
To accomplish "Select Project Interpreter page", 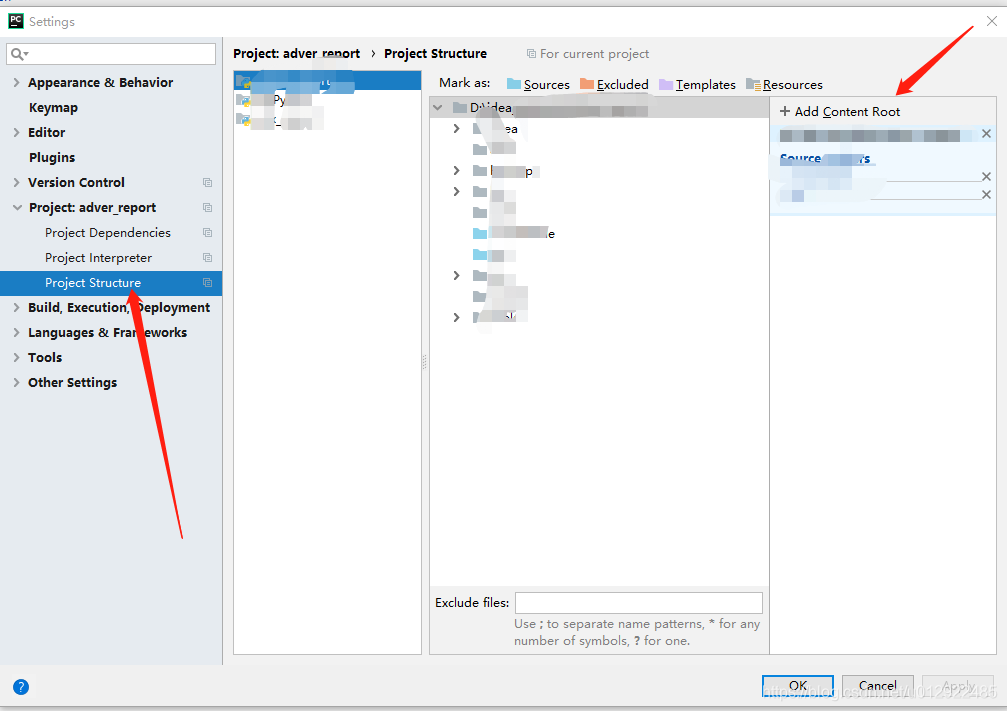I will [98, 258].
